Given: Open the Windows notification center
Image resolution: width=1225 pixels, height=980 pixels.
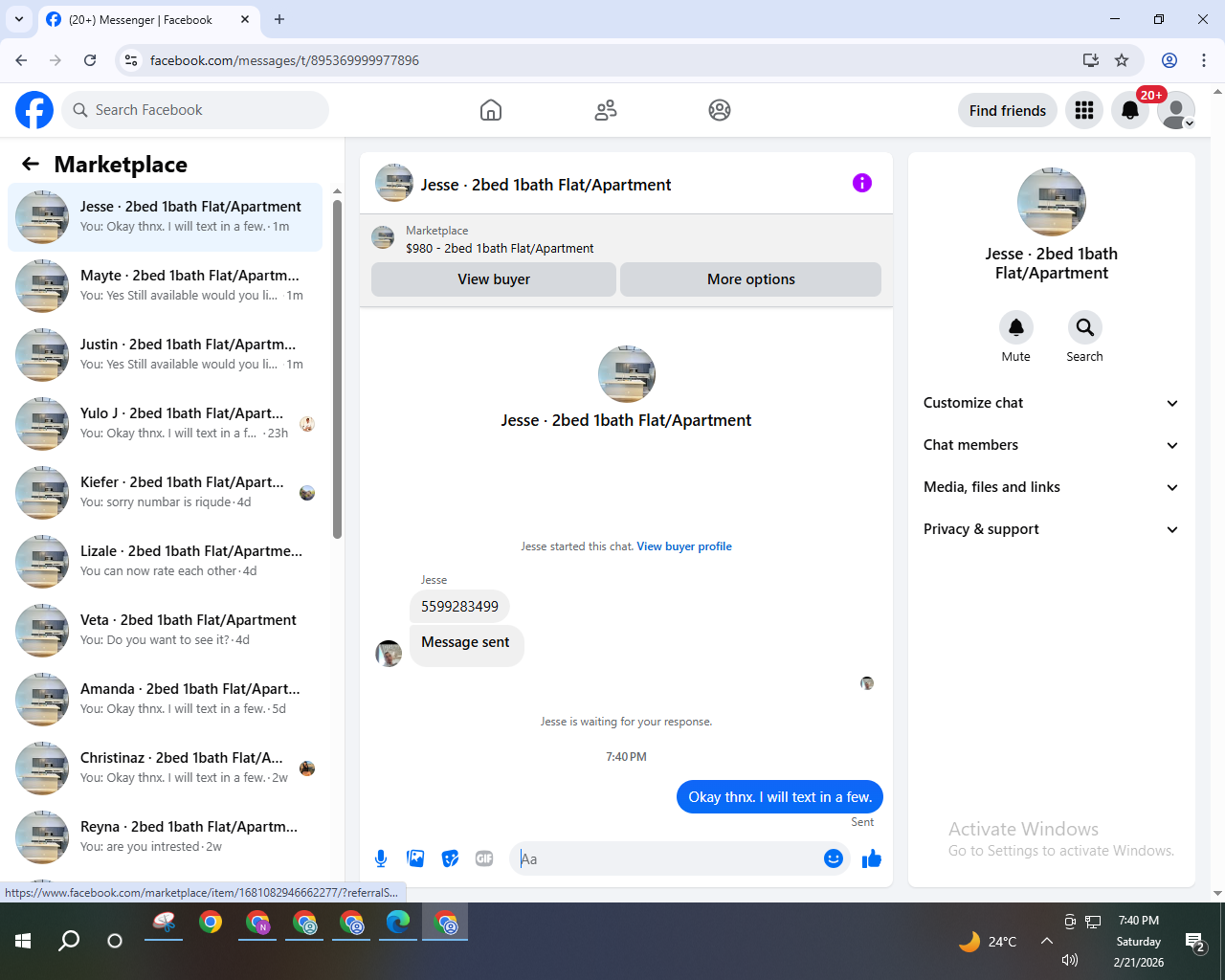Looking at the screenshot, I should click(x=1194, y=943).
